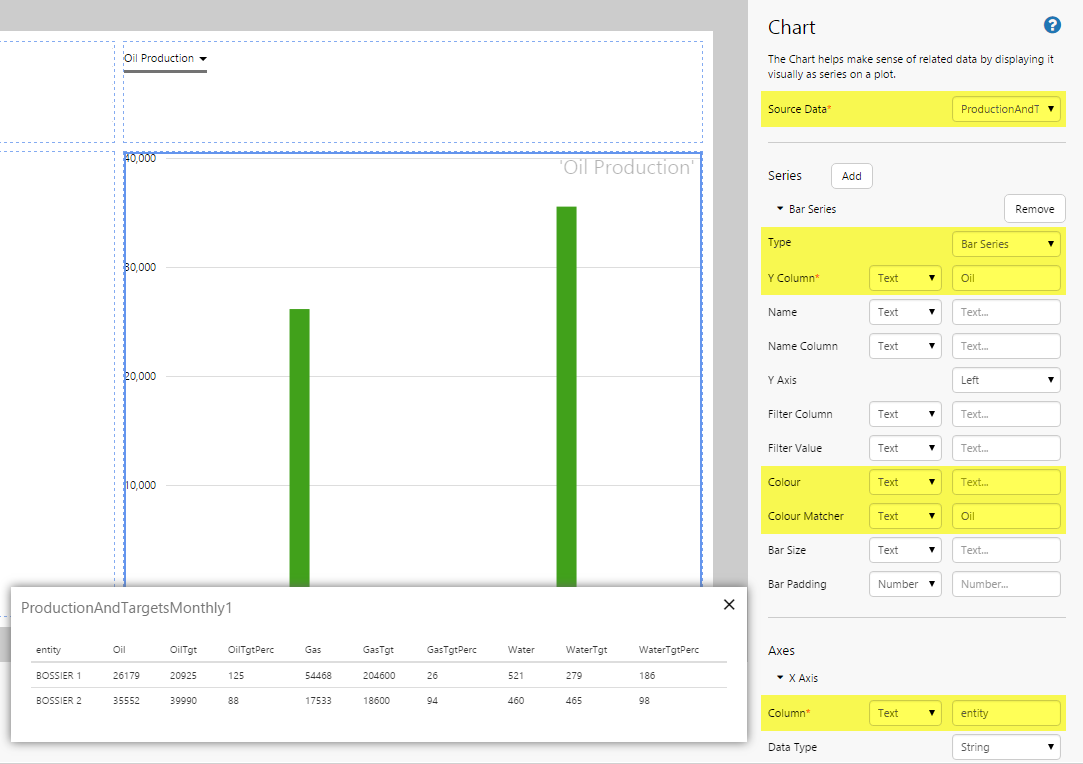The image size is (1083, 764).
Task: Click the Colour text input field
Action: 1005,482
